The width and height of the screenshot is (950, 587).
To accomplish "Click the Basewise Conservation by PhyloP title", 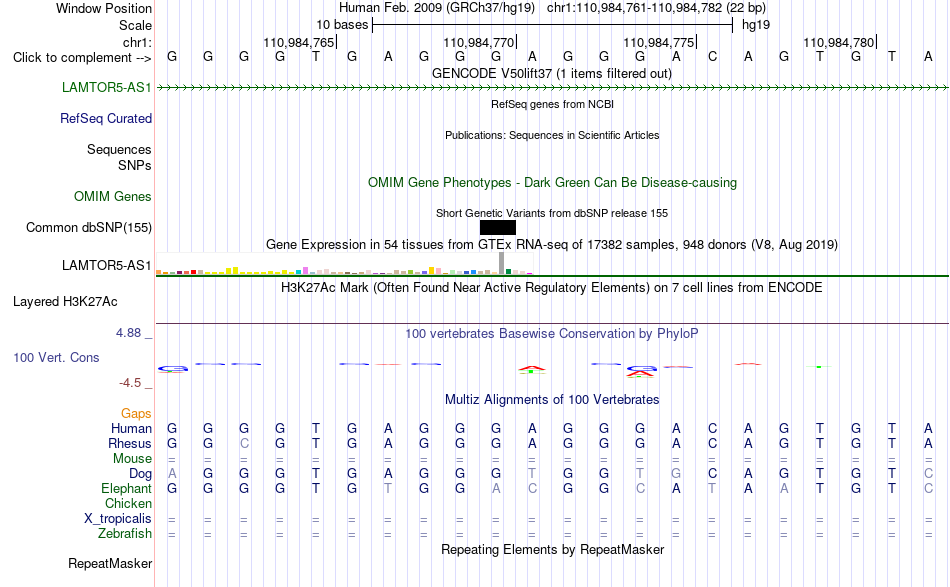I will point(552,334).
